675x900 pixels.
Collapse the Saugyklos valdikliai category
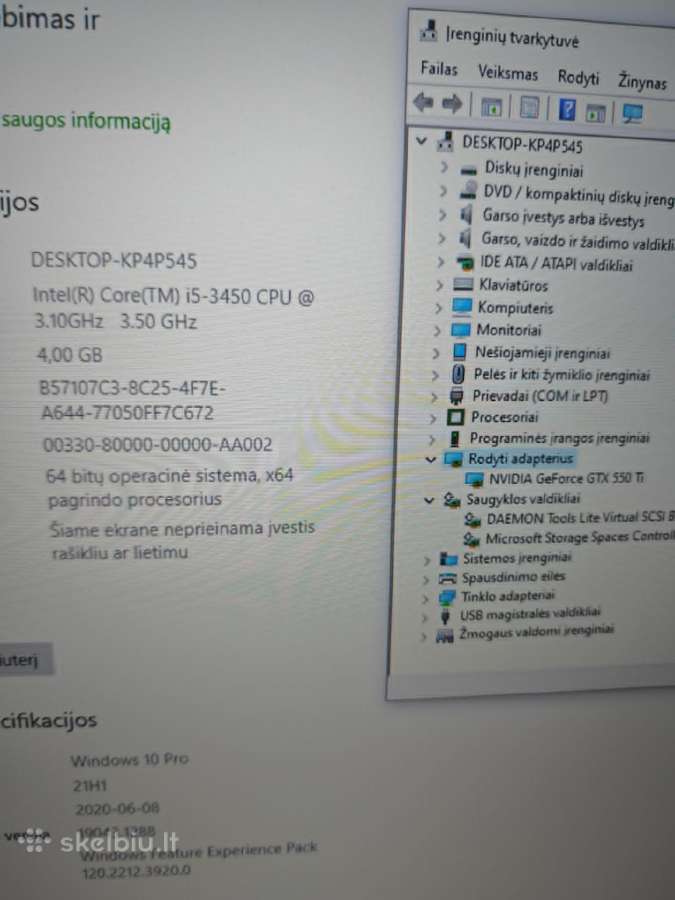coord(428,500)
